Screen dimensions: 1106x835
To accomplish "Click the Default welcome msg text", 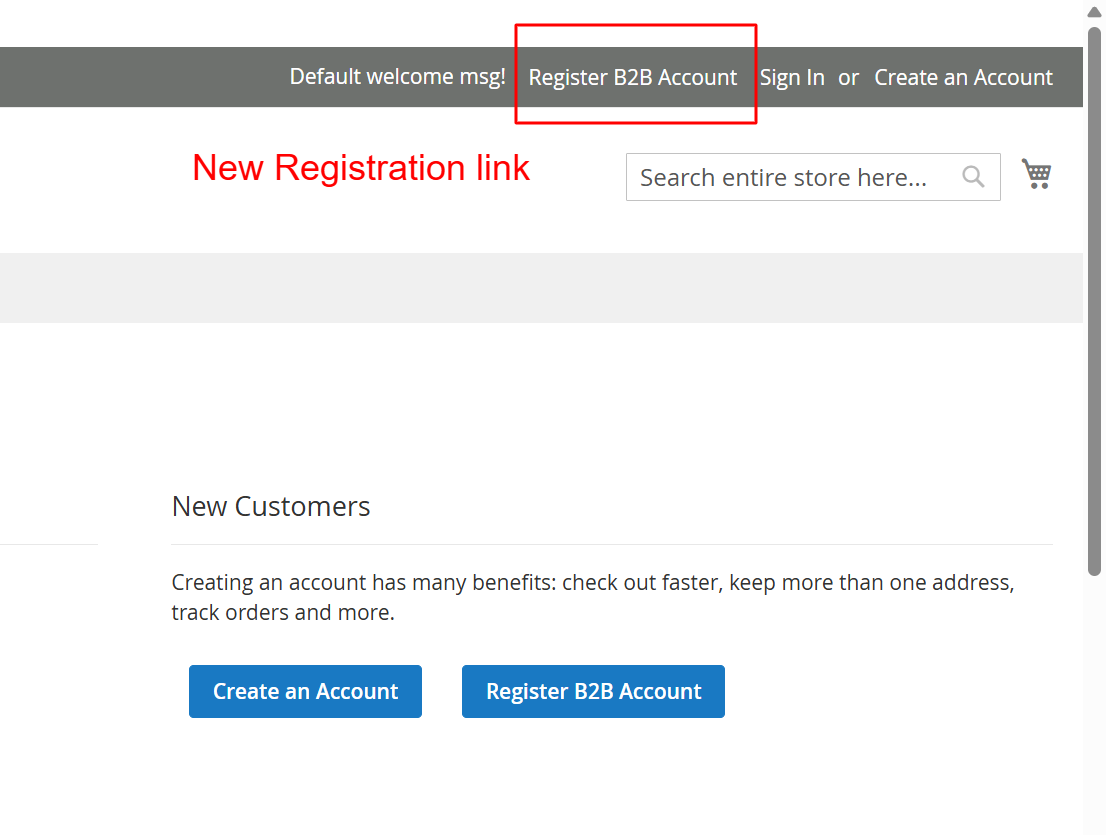I will [398, 77].
